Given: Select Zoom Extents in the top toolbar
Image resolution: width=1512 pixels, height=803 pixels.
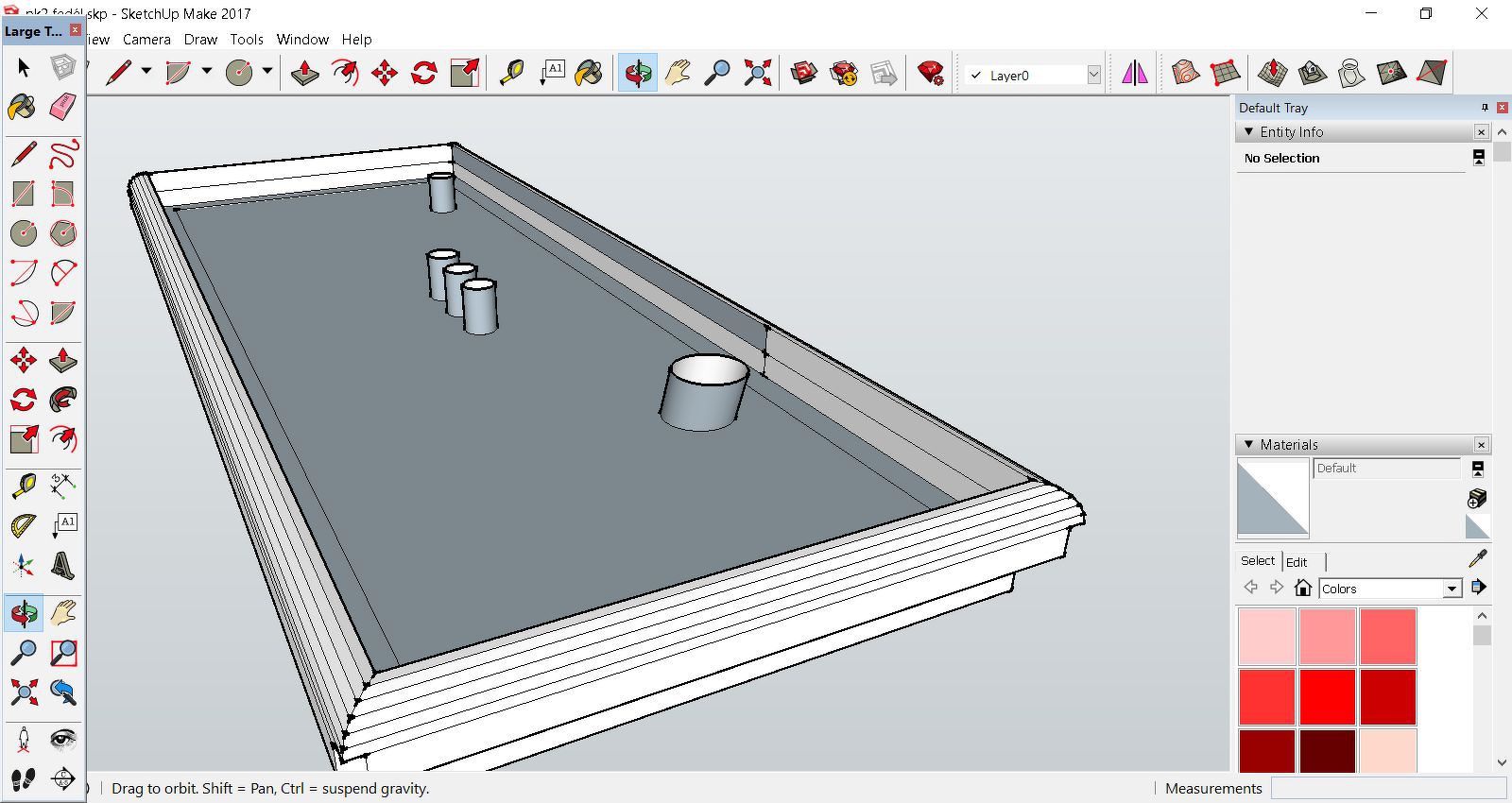Looking at the screenshot, I should click(x=757, y=73).
